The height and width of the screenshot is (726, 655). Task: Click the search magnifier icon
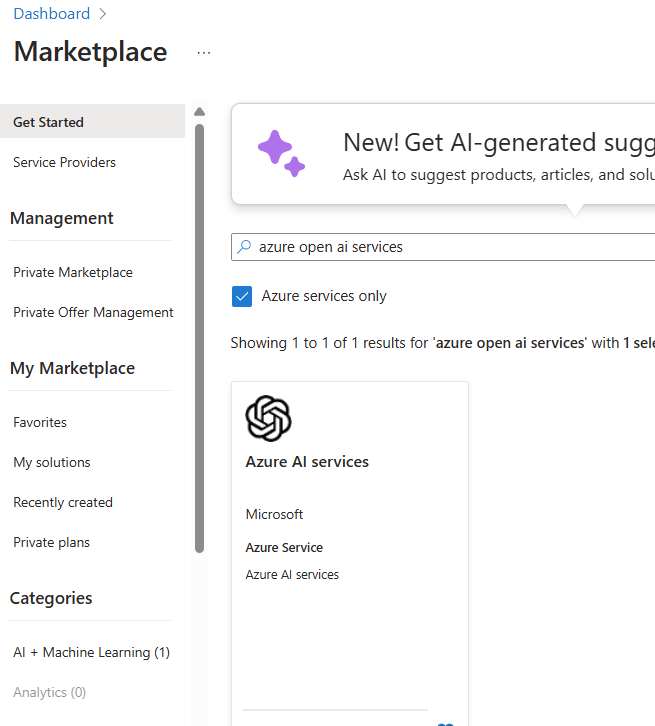(x=245, y=246)
